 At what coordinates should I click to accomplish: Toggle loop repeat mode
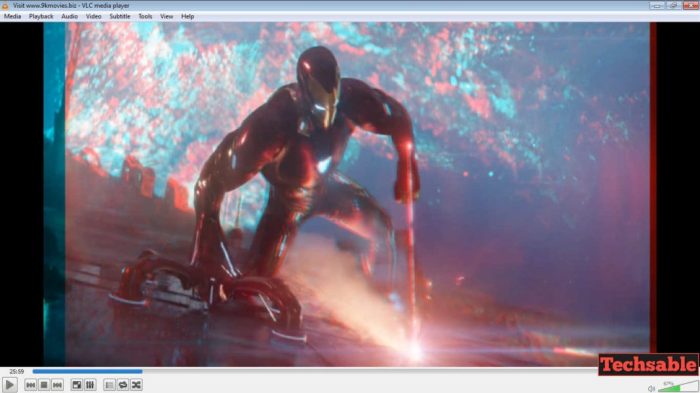pyautogui.click(x=123, y=385)
